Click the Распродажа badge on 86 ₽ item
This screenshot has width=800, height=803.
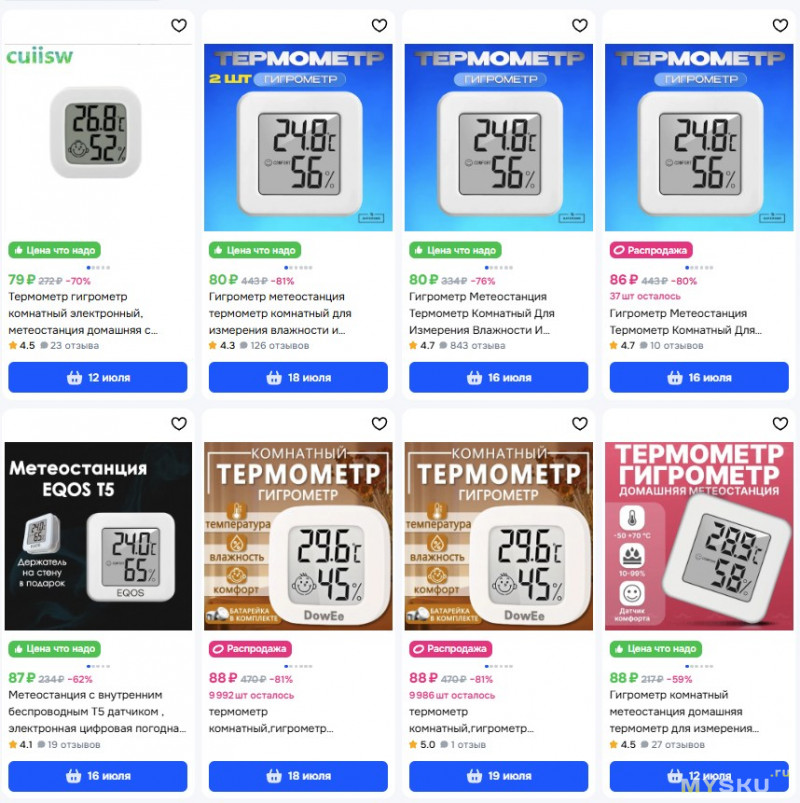[x=651, y=250]
